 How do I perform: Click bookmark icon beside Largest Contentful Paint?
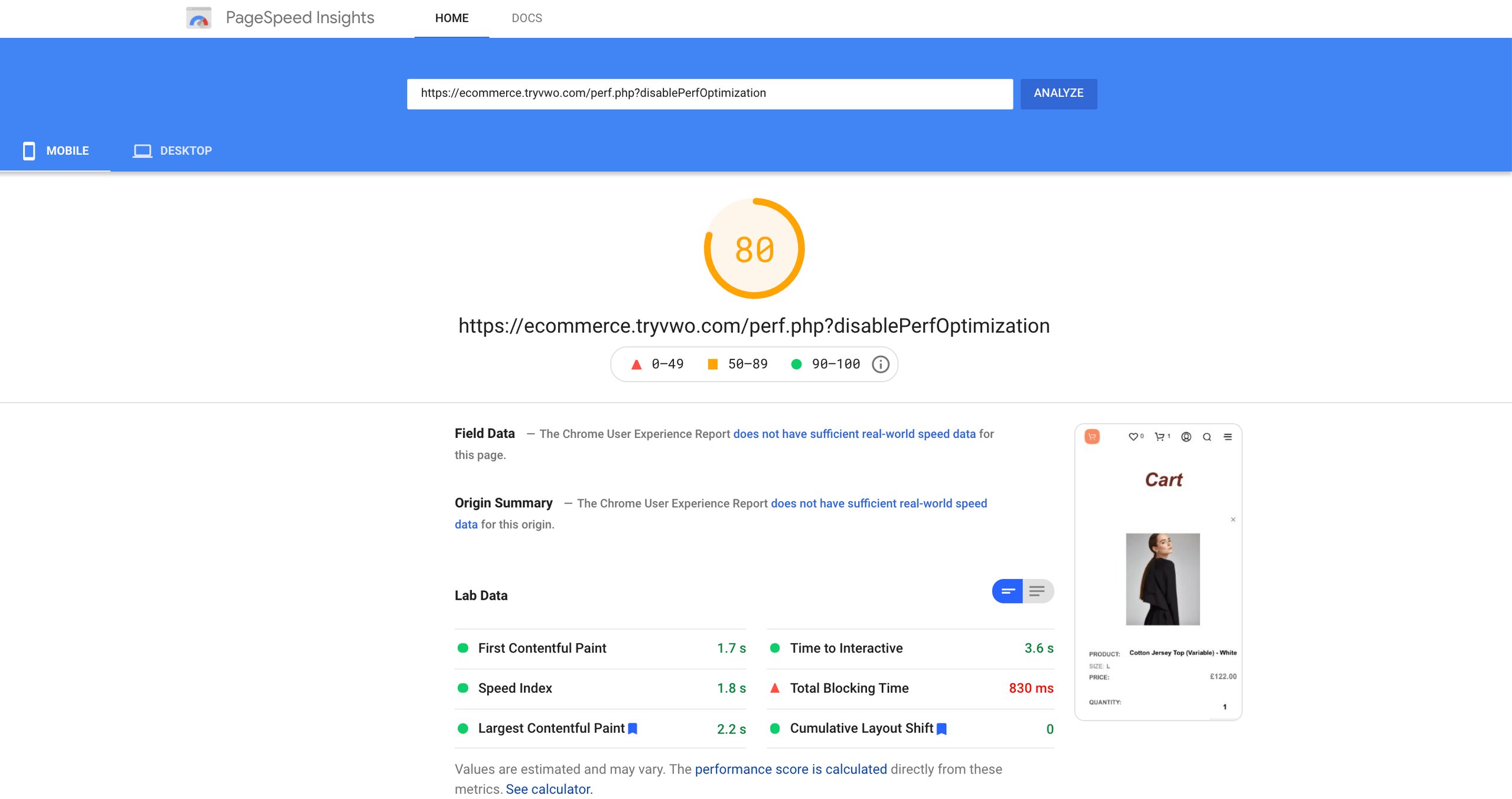tap(633, 729)
